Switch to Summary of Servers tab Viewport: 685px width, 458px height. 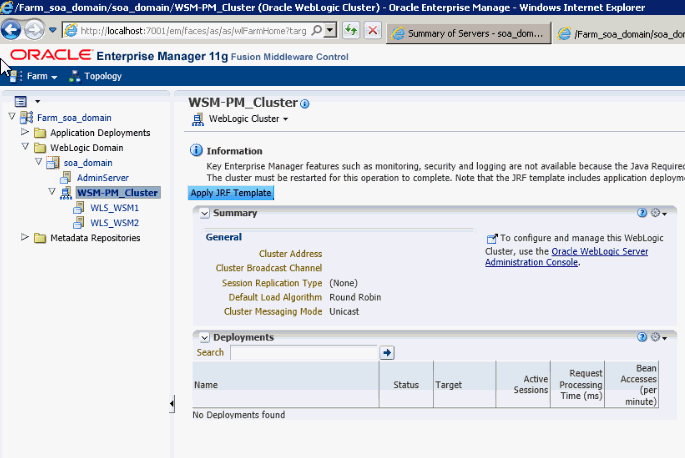coord(469,33)
